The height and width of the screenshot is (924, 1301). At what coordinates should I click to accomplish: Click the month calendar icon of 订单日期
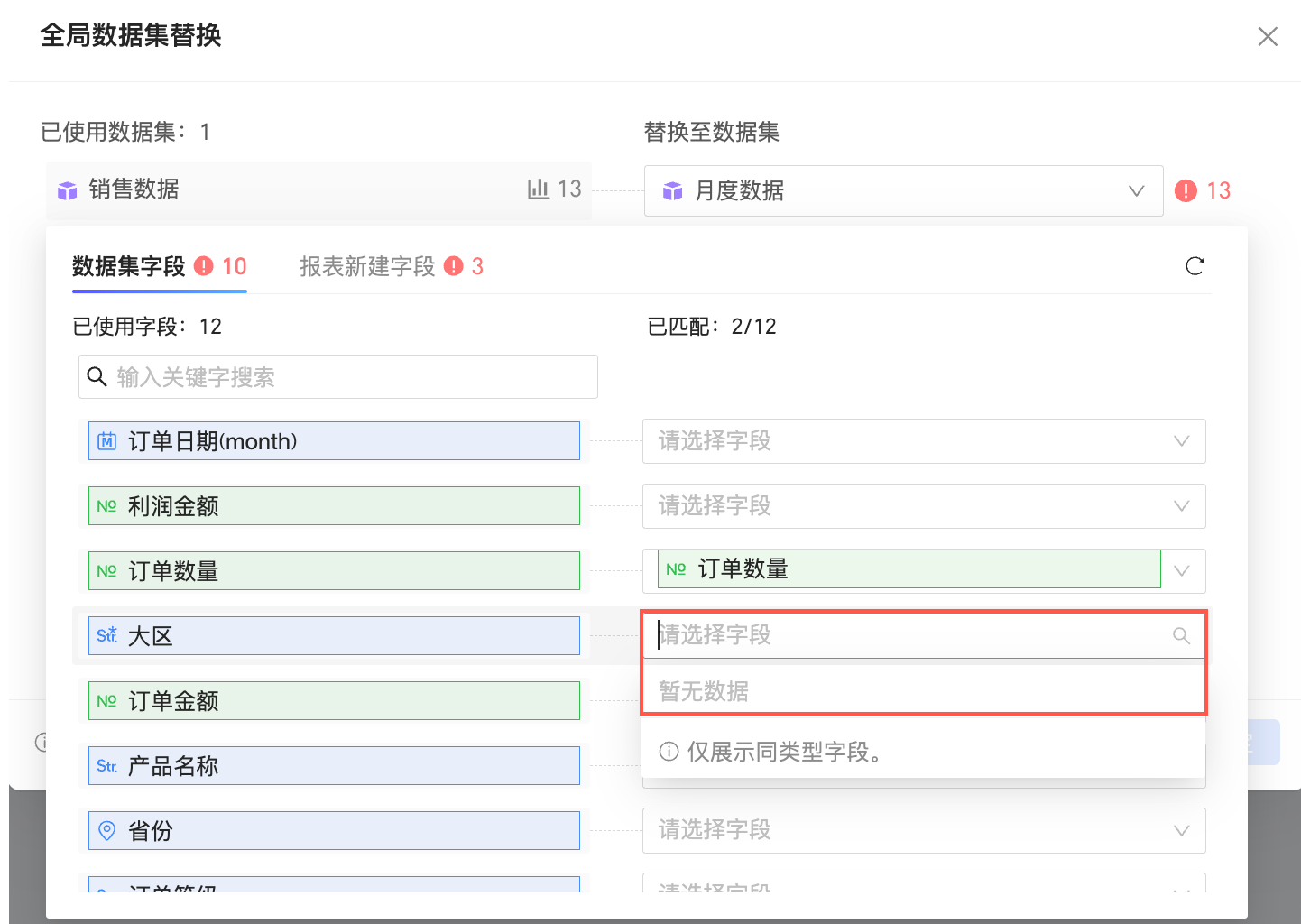coord(107,441)
